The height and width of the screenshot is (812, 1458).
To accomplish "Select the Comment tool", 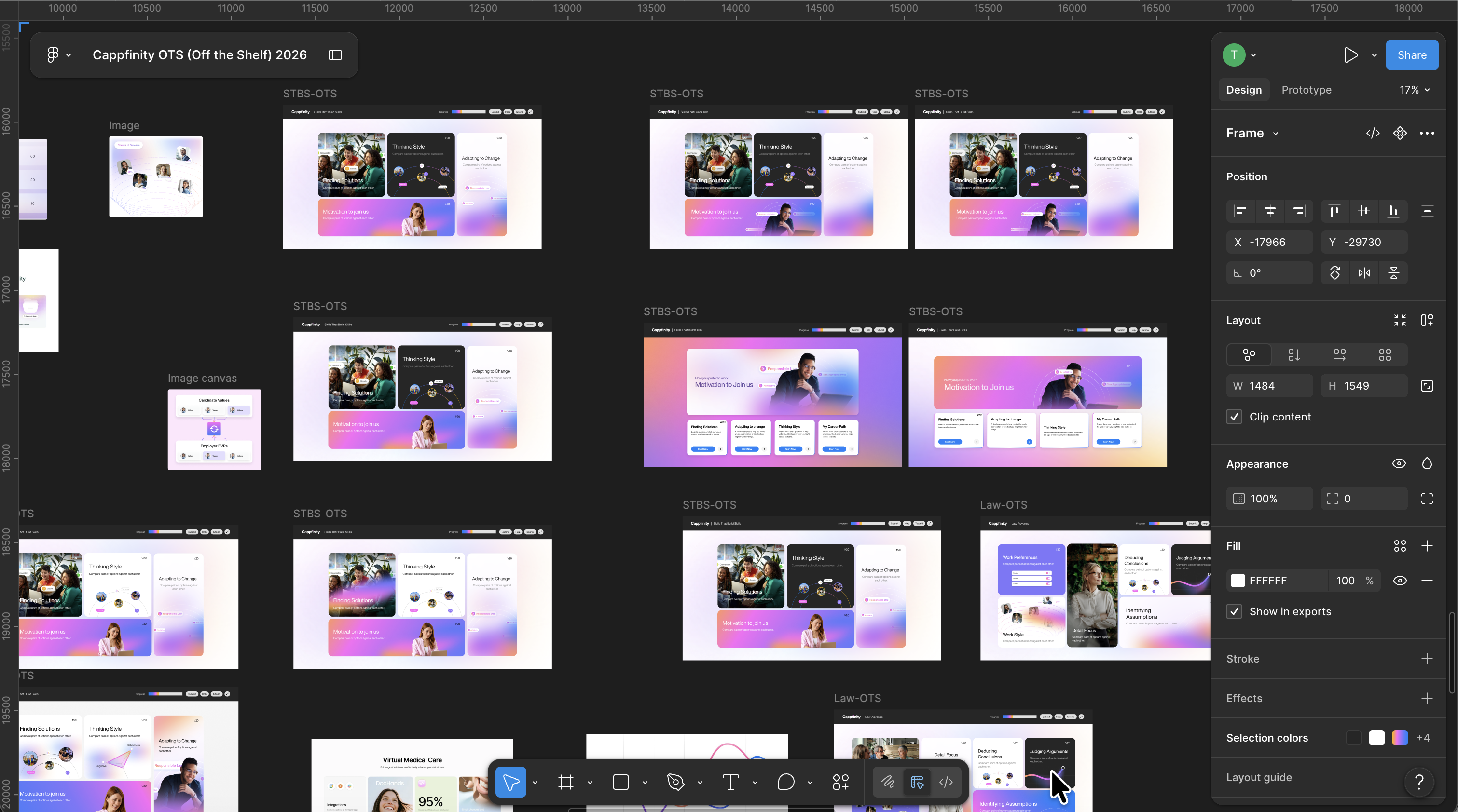I will pos(785,783).
